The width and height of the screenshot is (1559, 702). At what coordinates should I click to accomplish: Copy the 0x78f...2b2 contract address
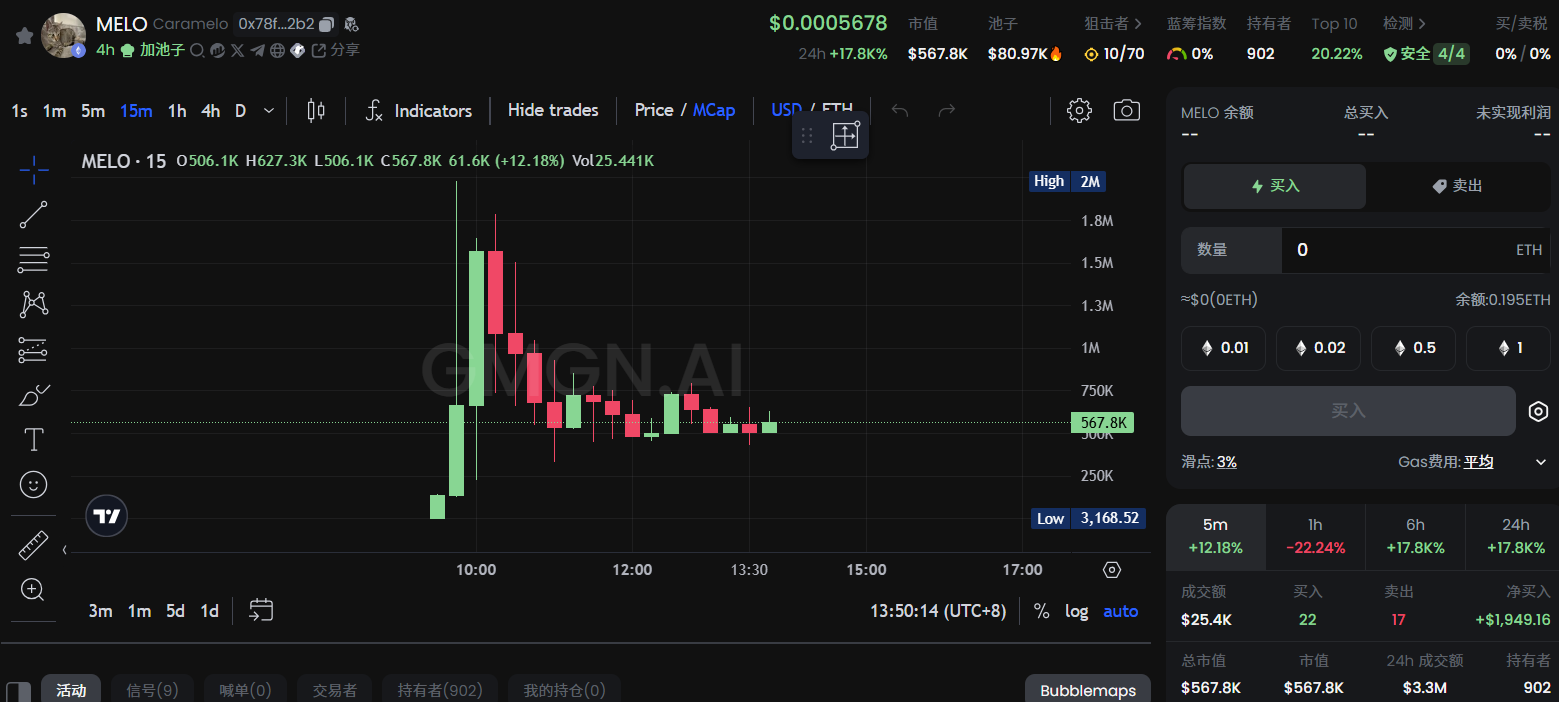(x=327, y=24)
